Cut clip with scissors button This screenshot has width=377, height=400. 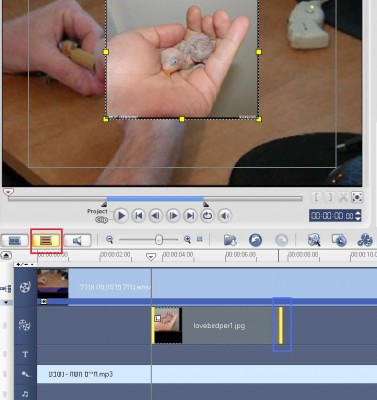(x=343, y=197)
